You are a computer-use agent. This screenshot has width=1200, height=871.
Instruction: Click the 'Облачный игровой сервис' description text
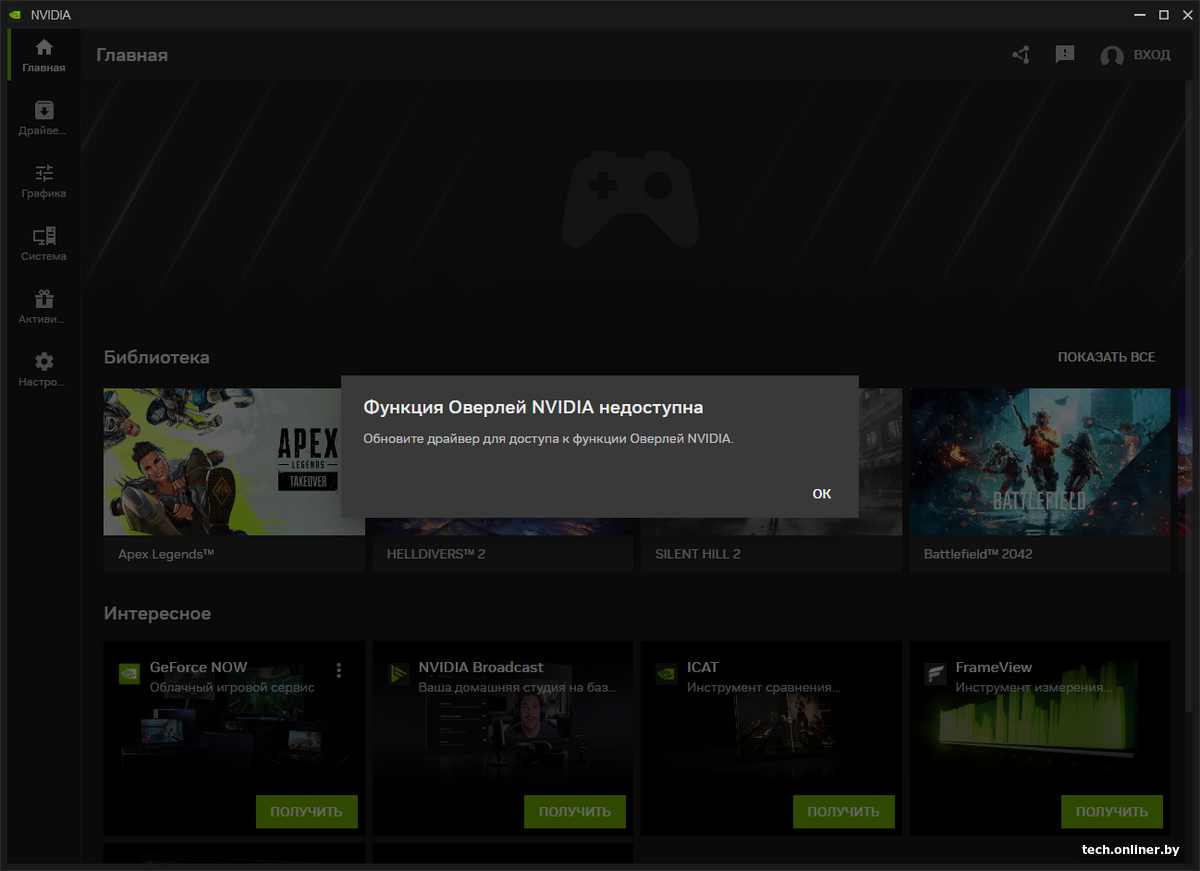232,688
